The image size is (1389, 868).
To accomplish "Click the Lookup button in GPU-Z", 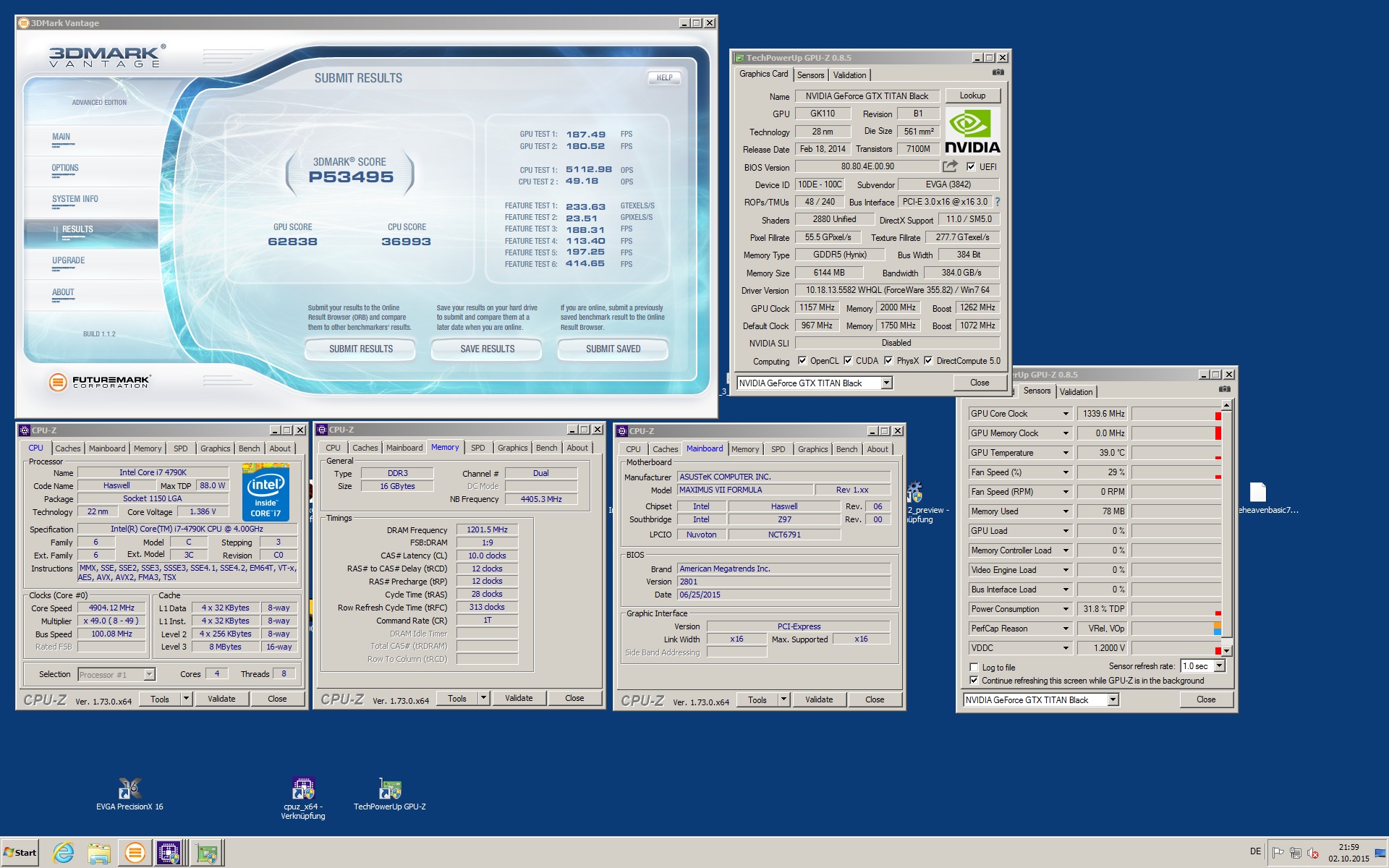I will point(972,95).
